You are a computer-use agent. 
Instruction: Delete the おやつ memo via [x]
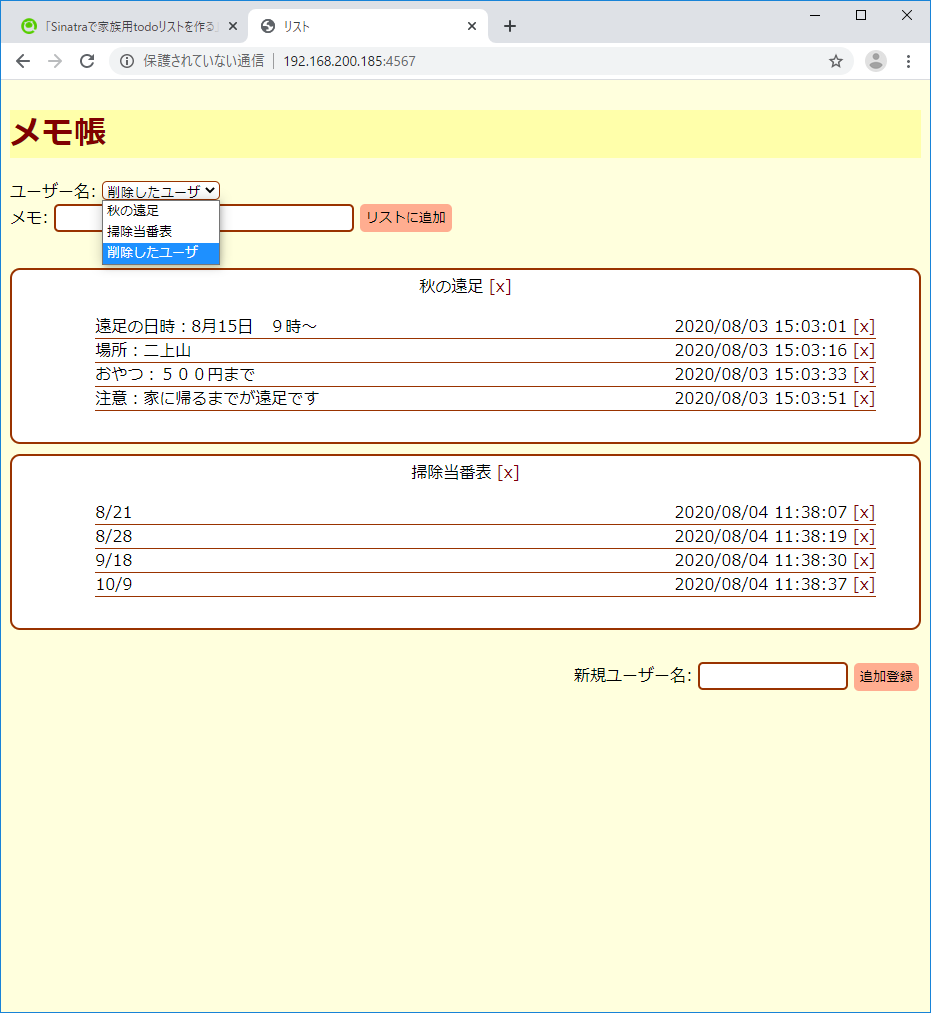(x=864, y=374)
